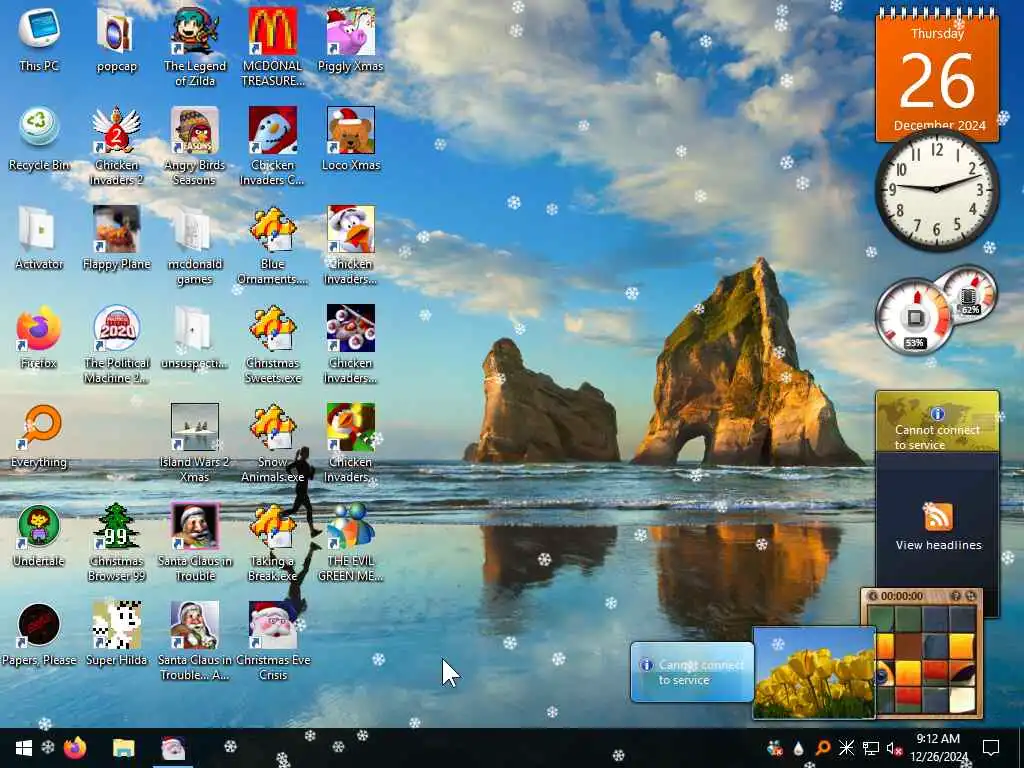The width and height of the screenshot is (1024, 768).
Task: Click the muted volume tray icon
Action: tap(894, 748)
